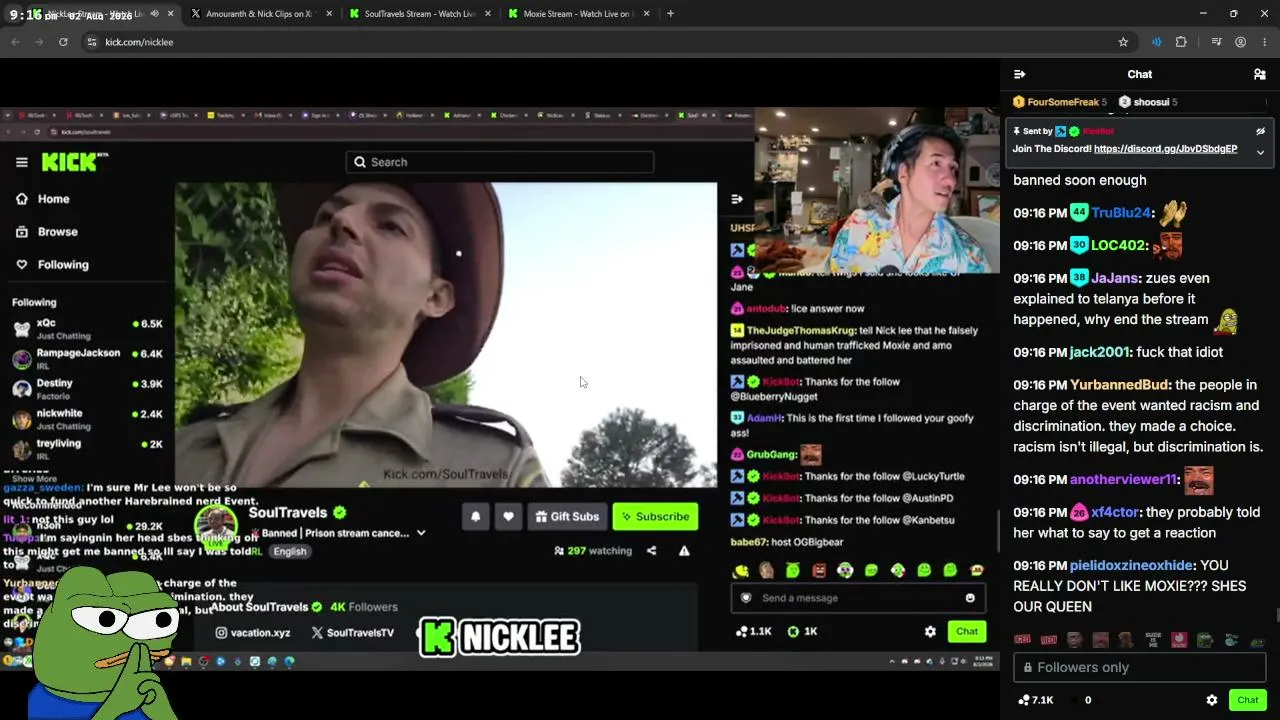Open TruBlu24's chat profile
This screenshot has width=1280, height=720.
(1122, 213)
